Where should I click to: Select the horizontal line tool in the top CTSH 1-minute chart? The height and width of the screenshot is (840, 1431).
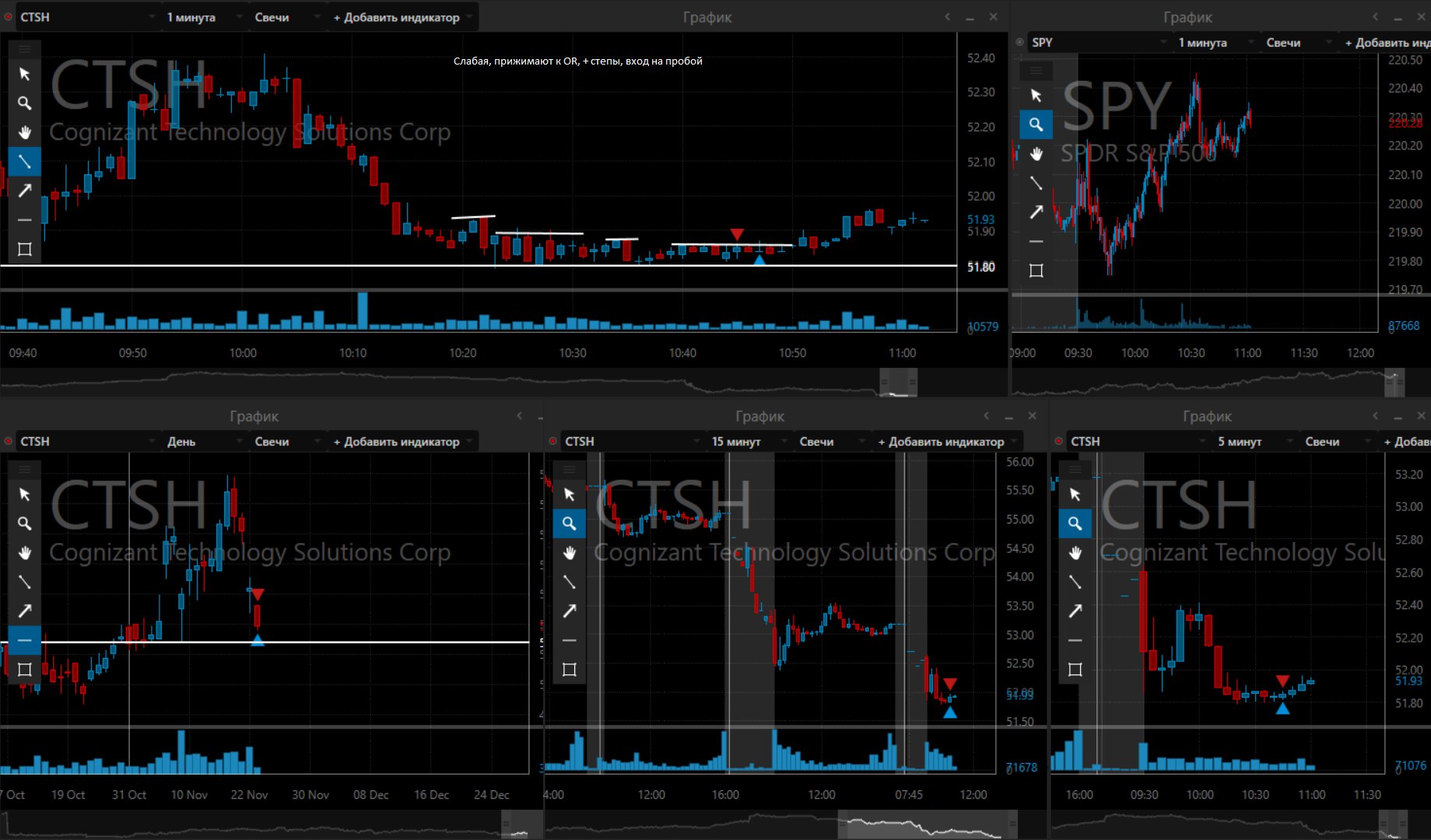[x=24, y=220]
